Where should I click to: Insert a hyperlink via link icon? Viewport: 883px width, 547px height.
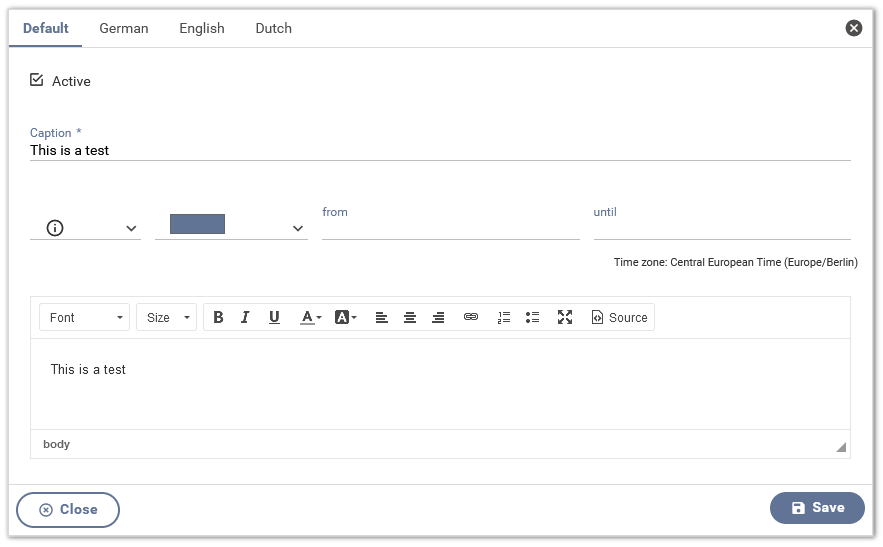point(471,317)
